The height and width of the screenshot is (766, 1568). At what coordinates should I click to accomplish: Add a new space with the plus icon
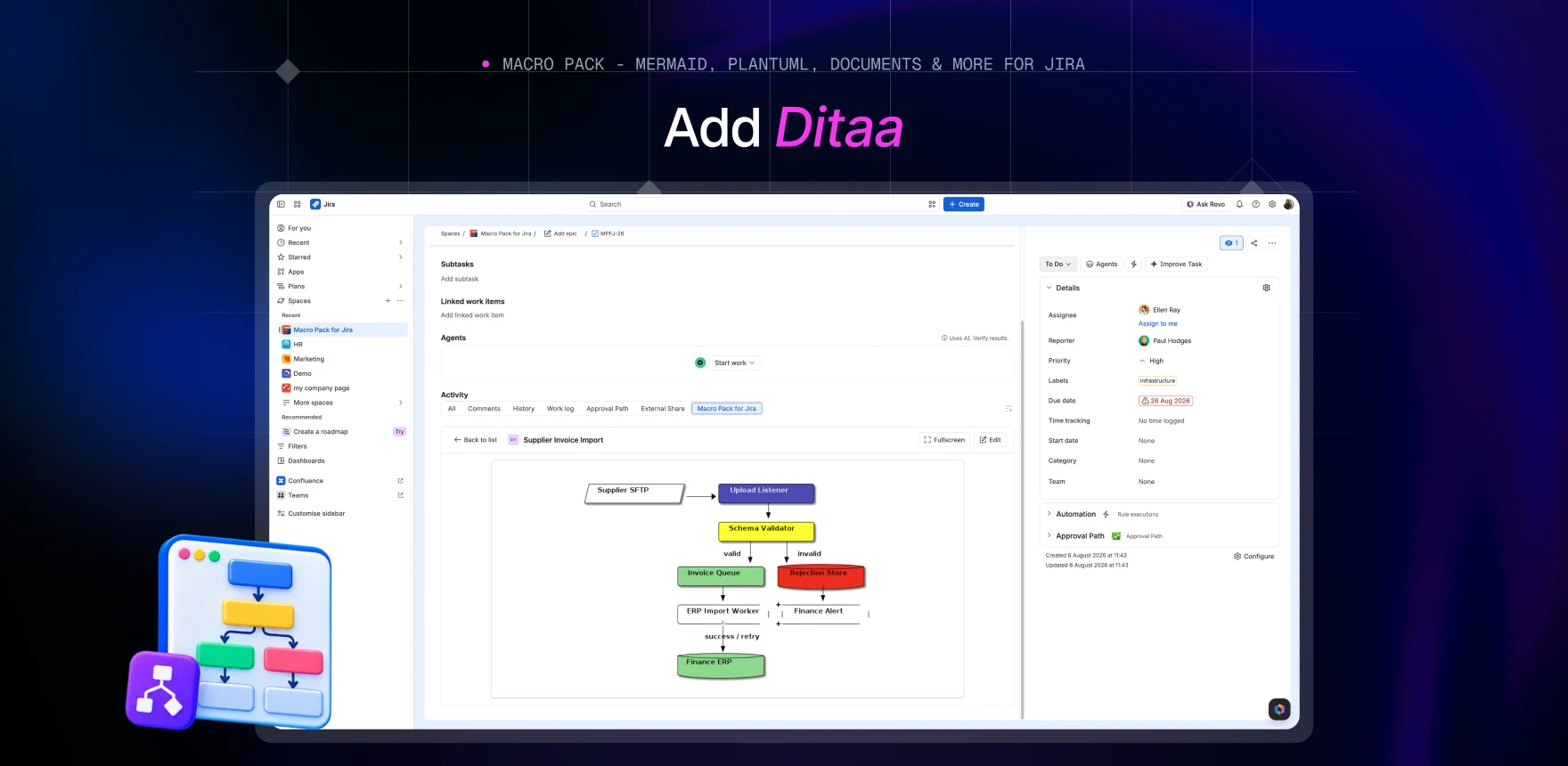coord(388,301)
